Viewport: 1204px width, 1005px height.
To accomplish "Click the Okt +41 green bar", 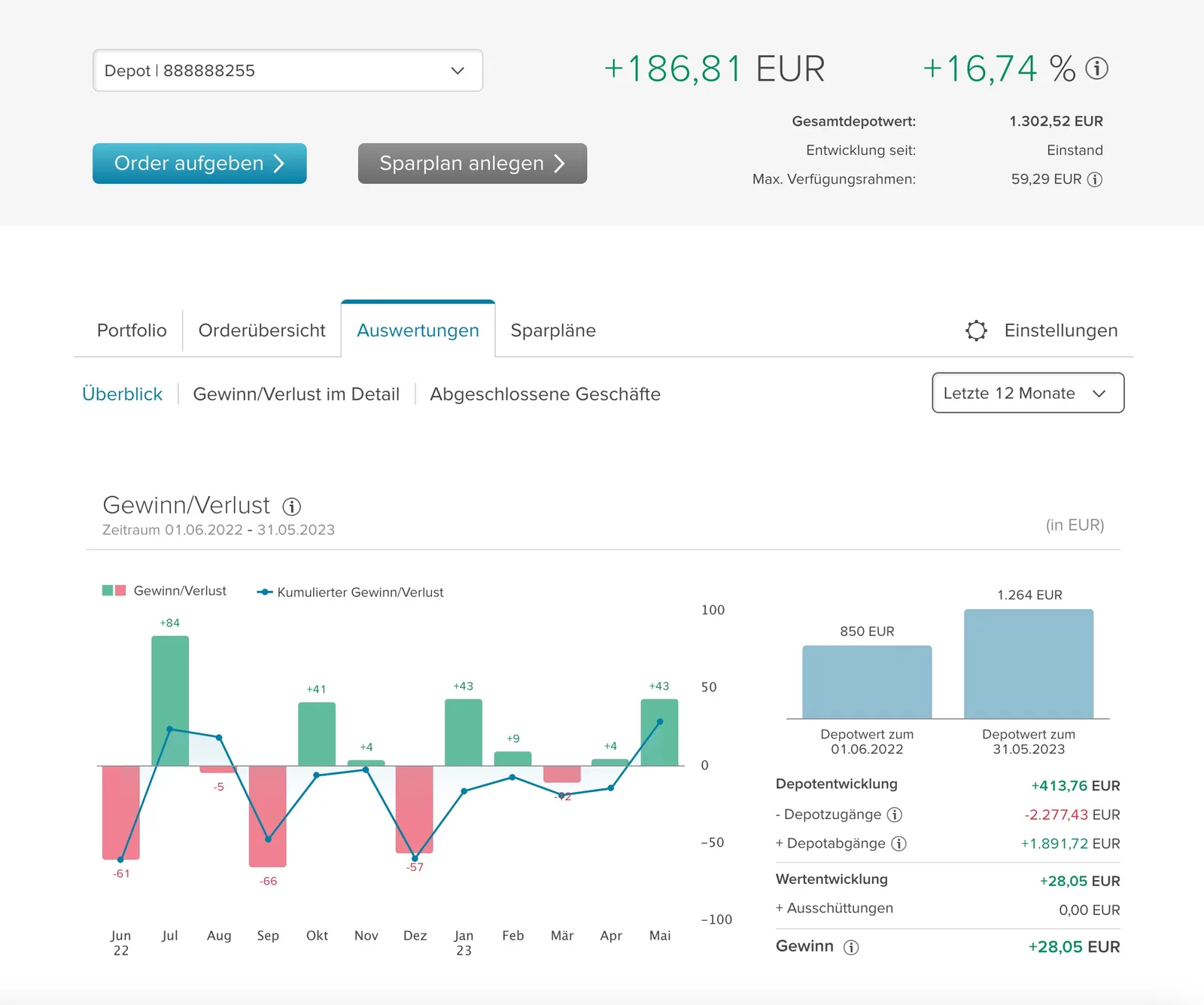I will 317,734.
